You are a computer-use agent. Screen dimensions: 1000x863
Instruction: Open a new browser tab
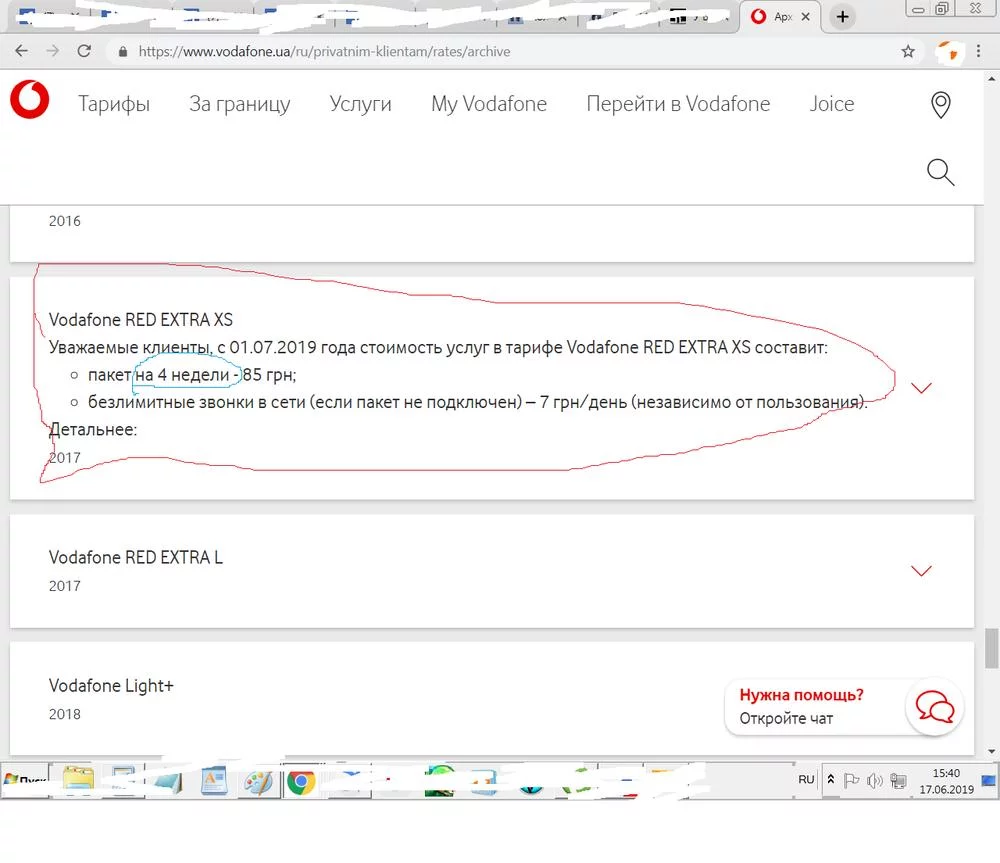click(842, 17)
